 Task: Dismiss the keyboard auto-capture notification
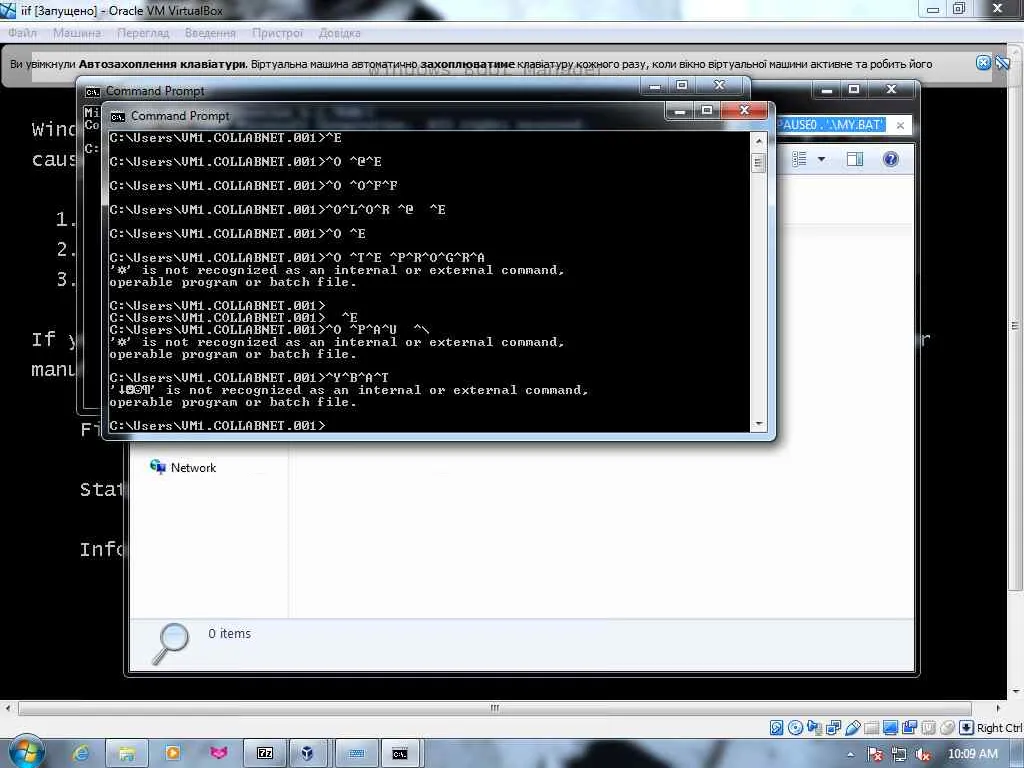click(x=984, y=63)
